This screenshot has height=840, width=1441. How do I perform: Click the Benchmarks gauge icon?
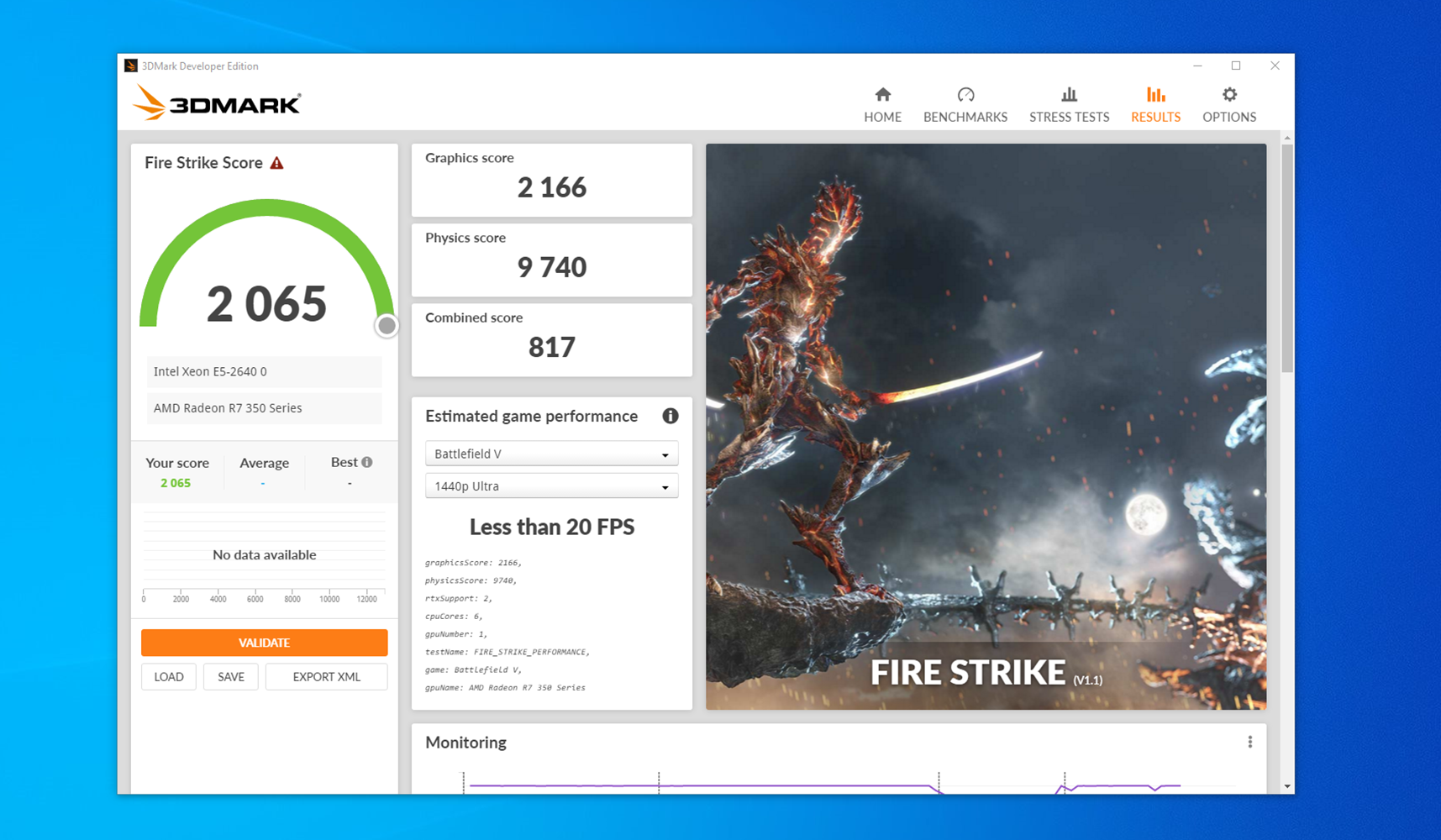pos(965,94)
